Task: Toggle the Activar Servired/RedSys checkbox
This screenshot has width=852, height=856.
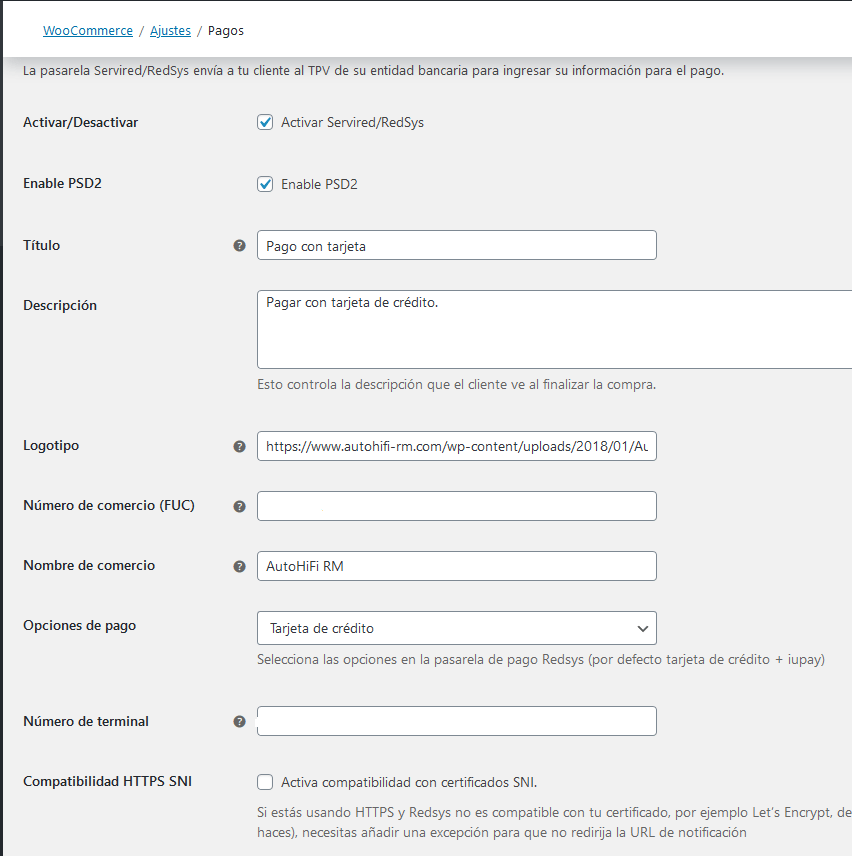Action: click(265, 122)
